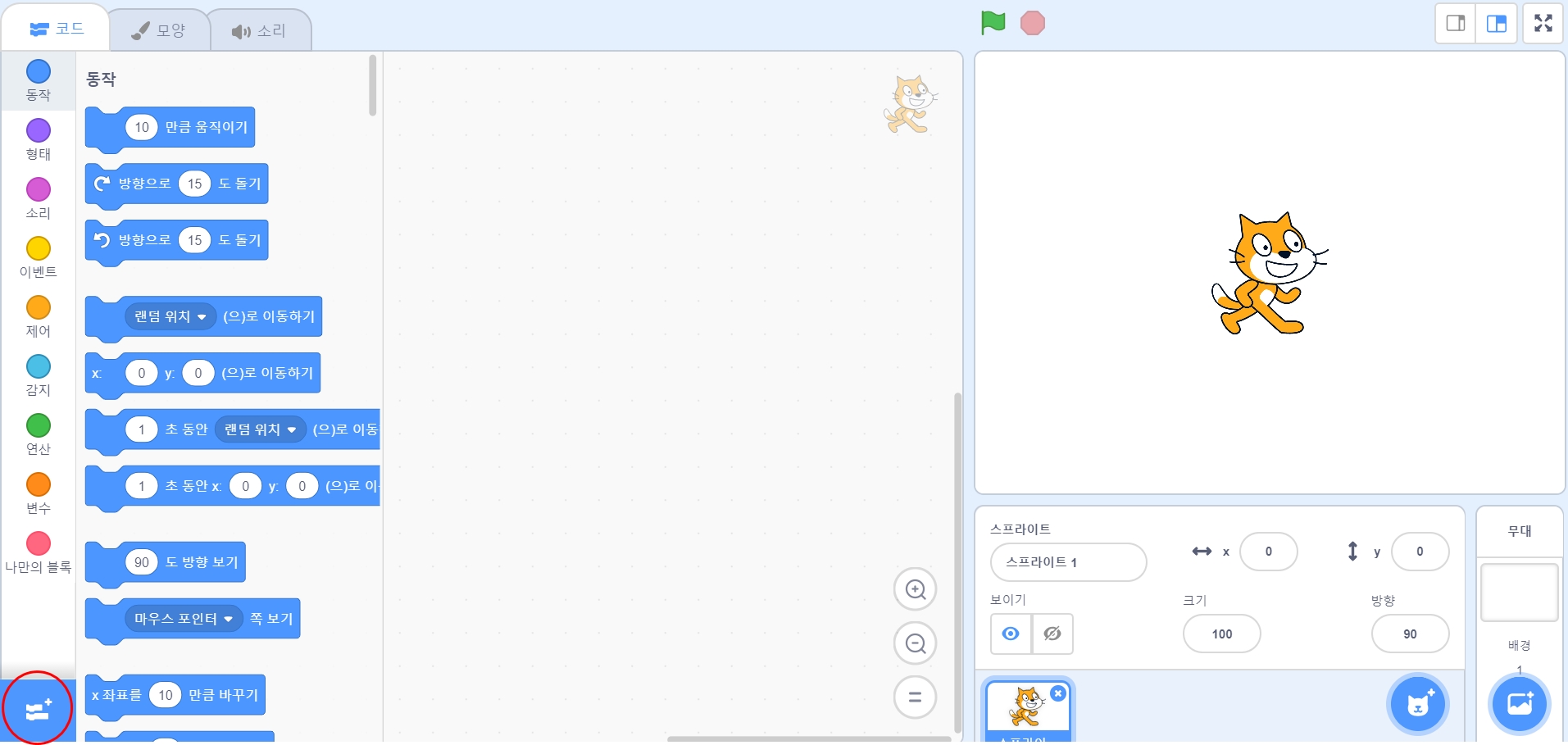Switch to large stage layout
The height and width of the screenshot is (745, 1568).
pos(1497,23)
